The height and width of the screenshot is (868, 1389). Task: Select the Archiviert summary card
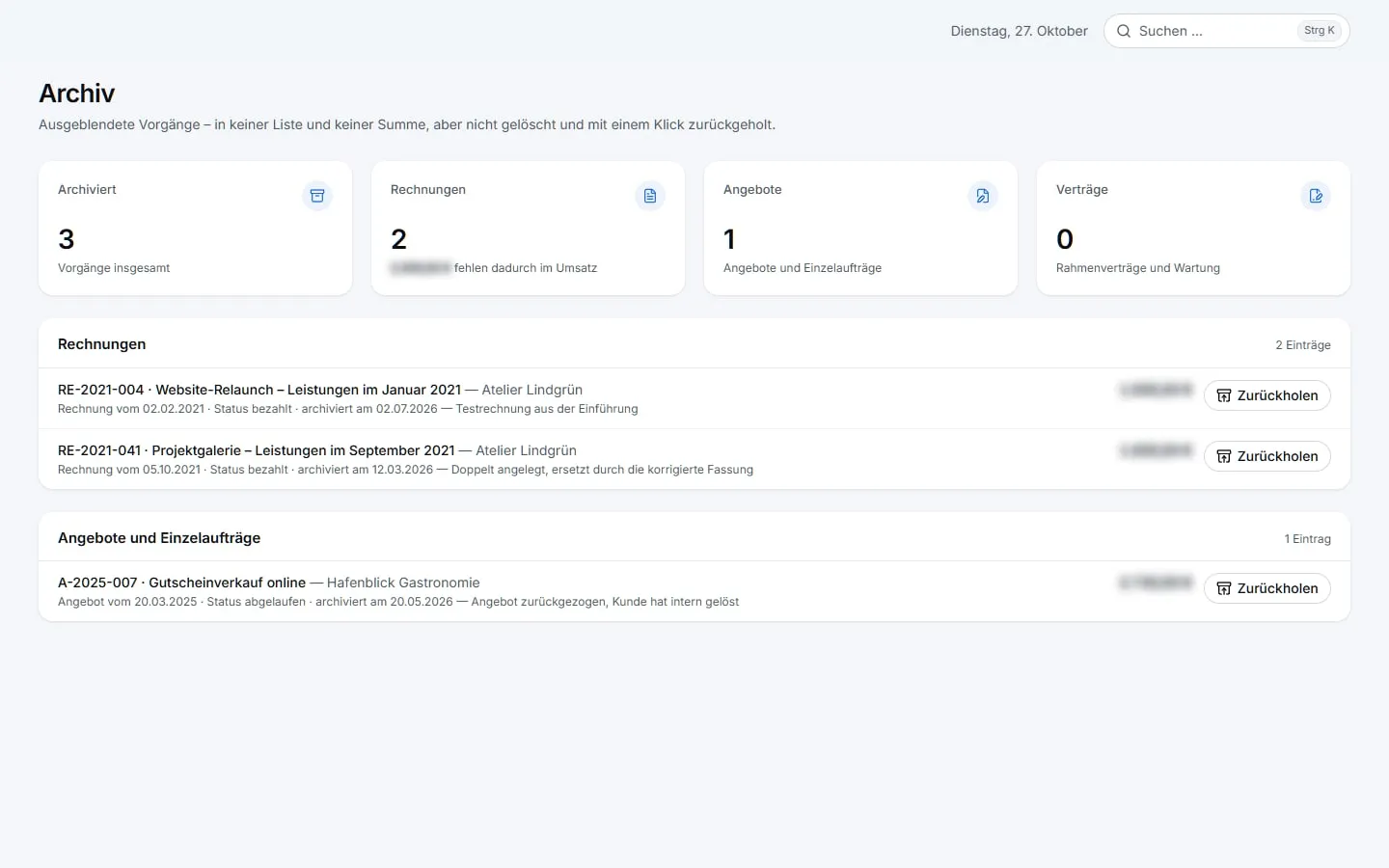click(195, 228)
